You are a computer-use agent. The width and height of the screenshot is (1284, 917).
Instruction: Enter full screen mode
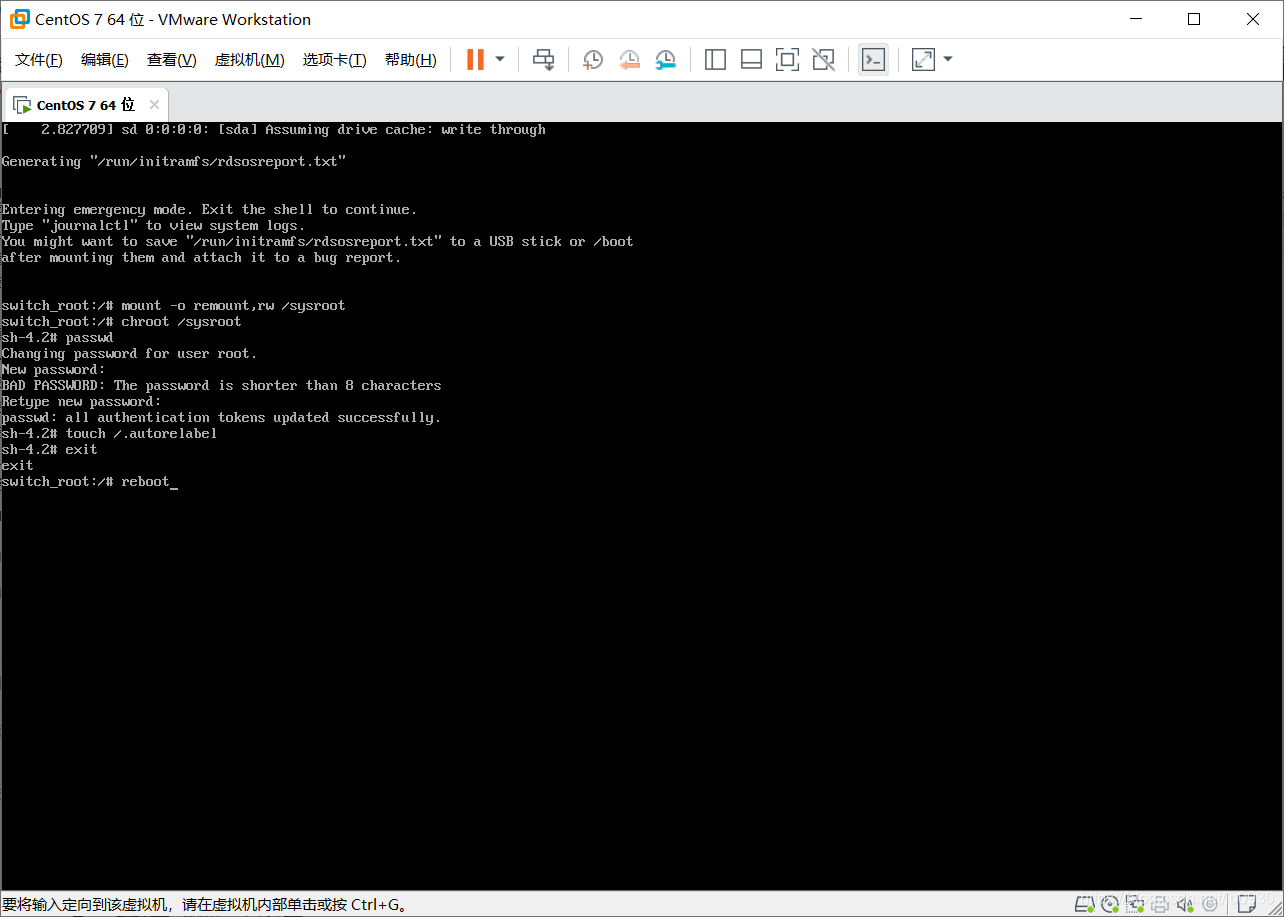click(787, 60)
